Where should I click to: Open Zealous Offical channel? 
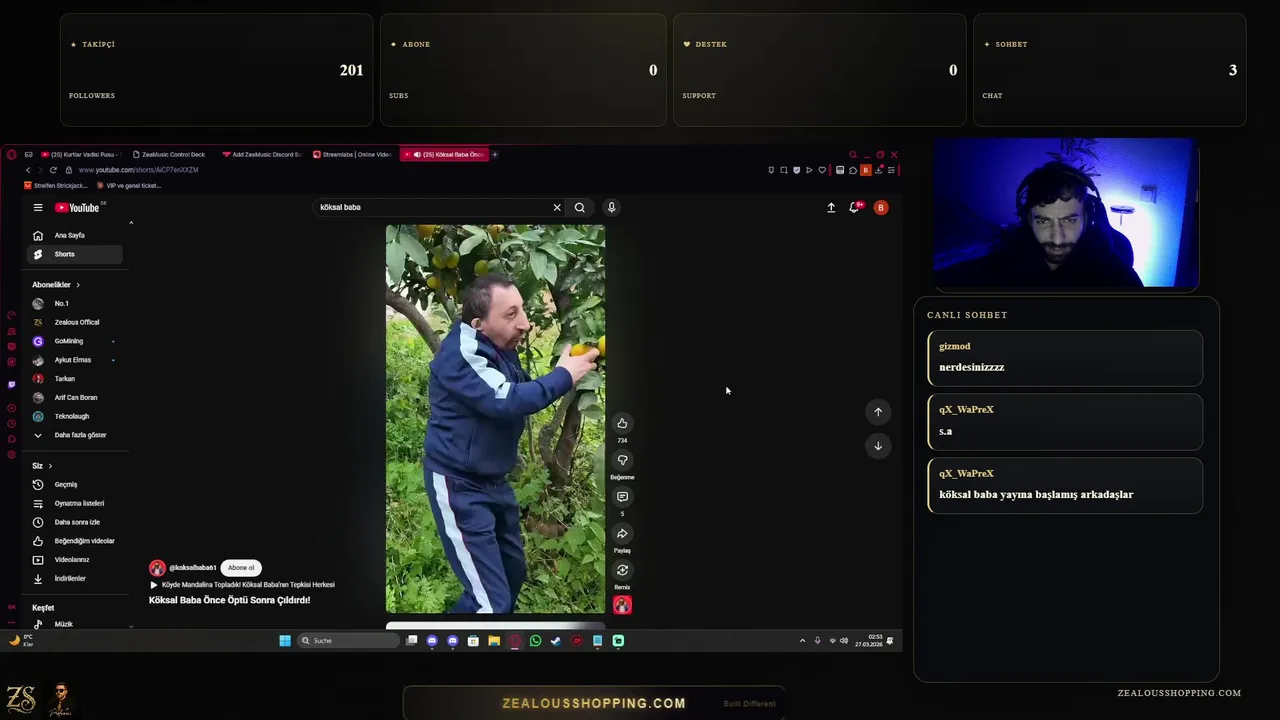coord(75,322)
